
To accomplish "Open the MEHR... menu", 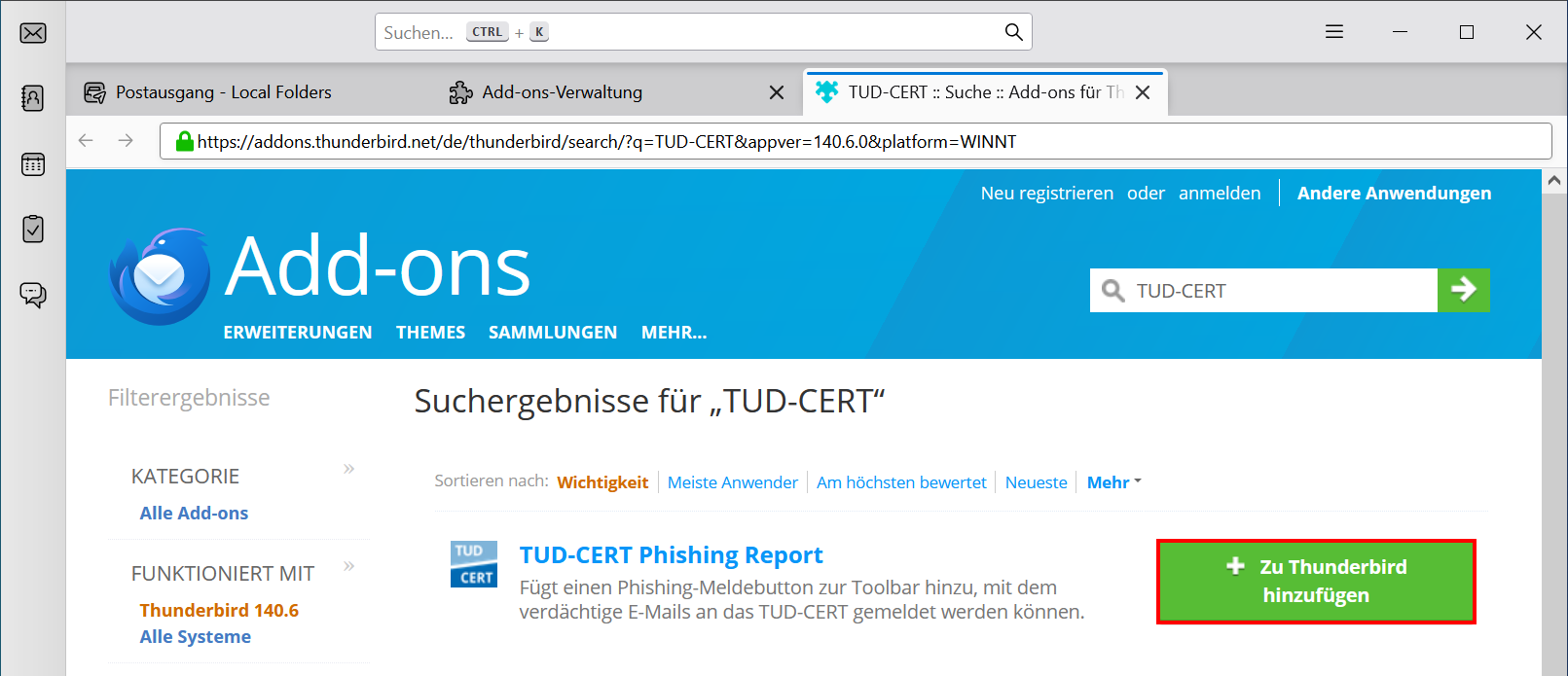I will [674, 333].
